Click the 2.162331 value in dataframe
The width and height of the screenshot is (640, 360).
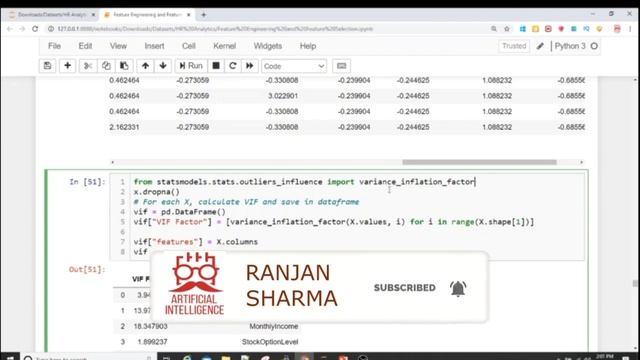pos(124,127)
